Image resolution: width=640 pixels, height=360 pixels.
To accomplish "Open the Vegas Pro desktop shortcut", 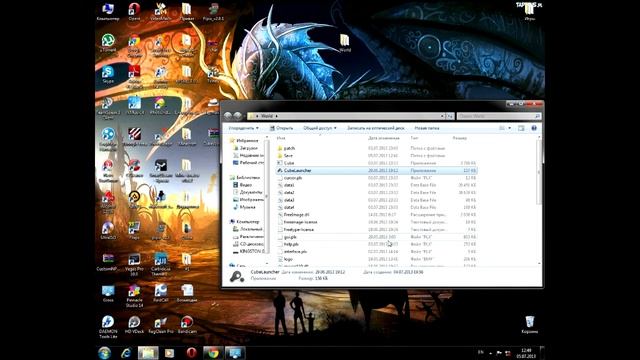I will (134, 264).
